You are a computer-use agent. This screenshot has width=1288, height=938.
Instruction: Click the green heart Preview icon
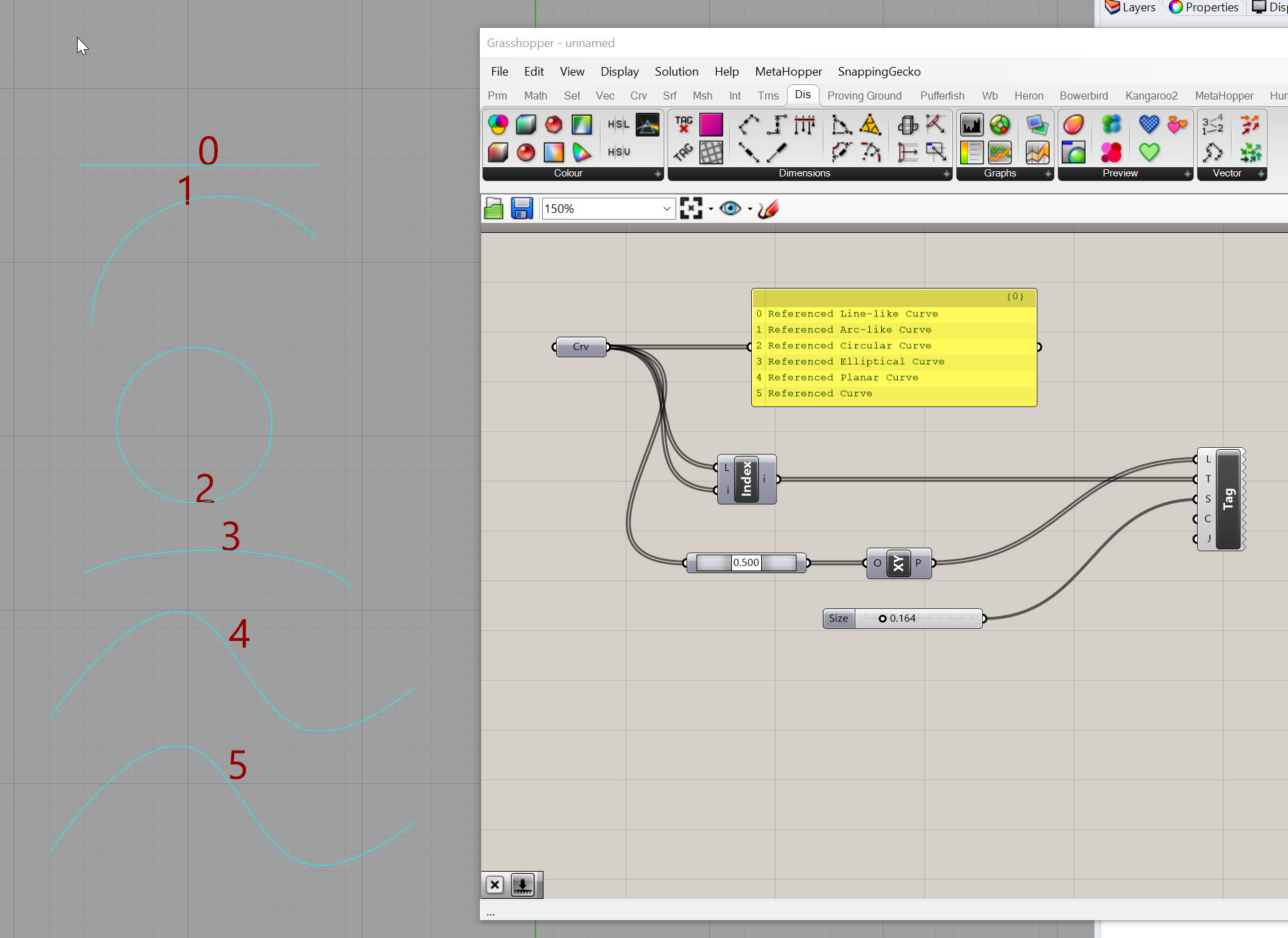click(x=1149, y=153)
